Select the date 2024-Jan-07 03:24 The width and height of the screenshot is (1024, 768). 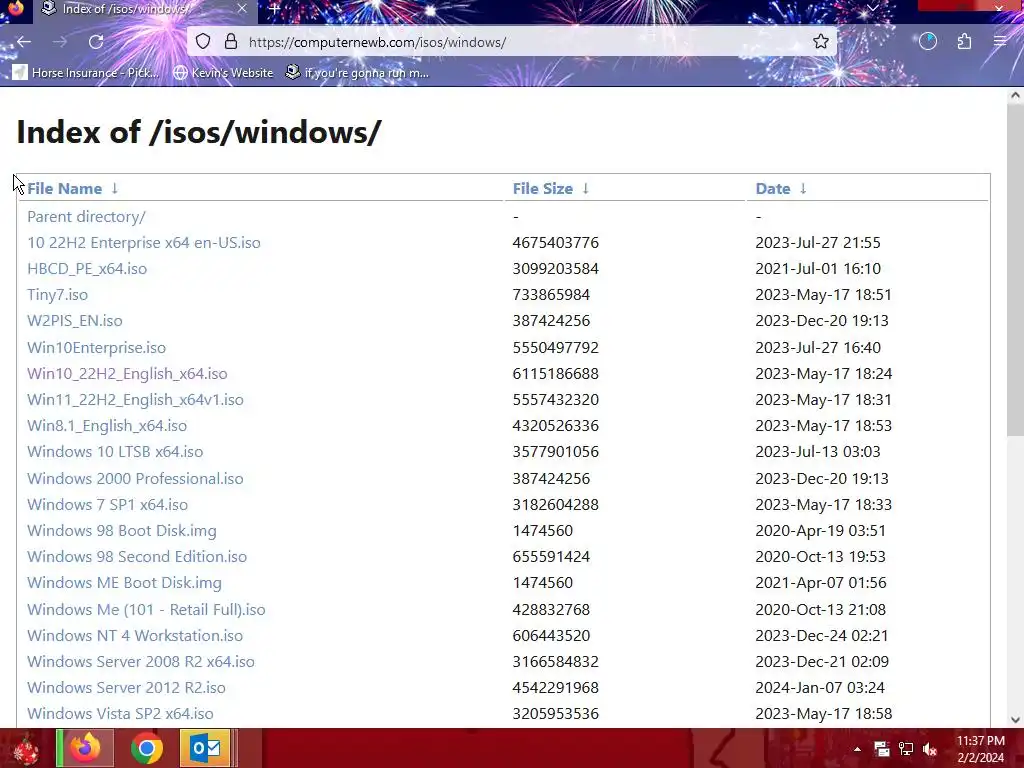[820, 688]
